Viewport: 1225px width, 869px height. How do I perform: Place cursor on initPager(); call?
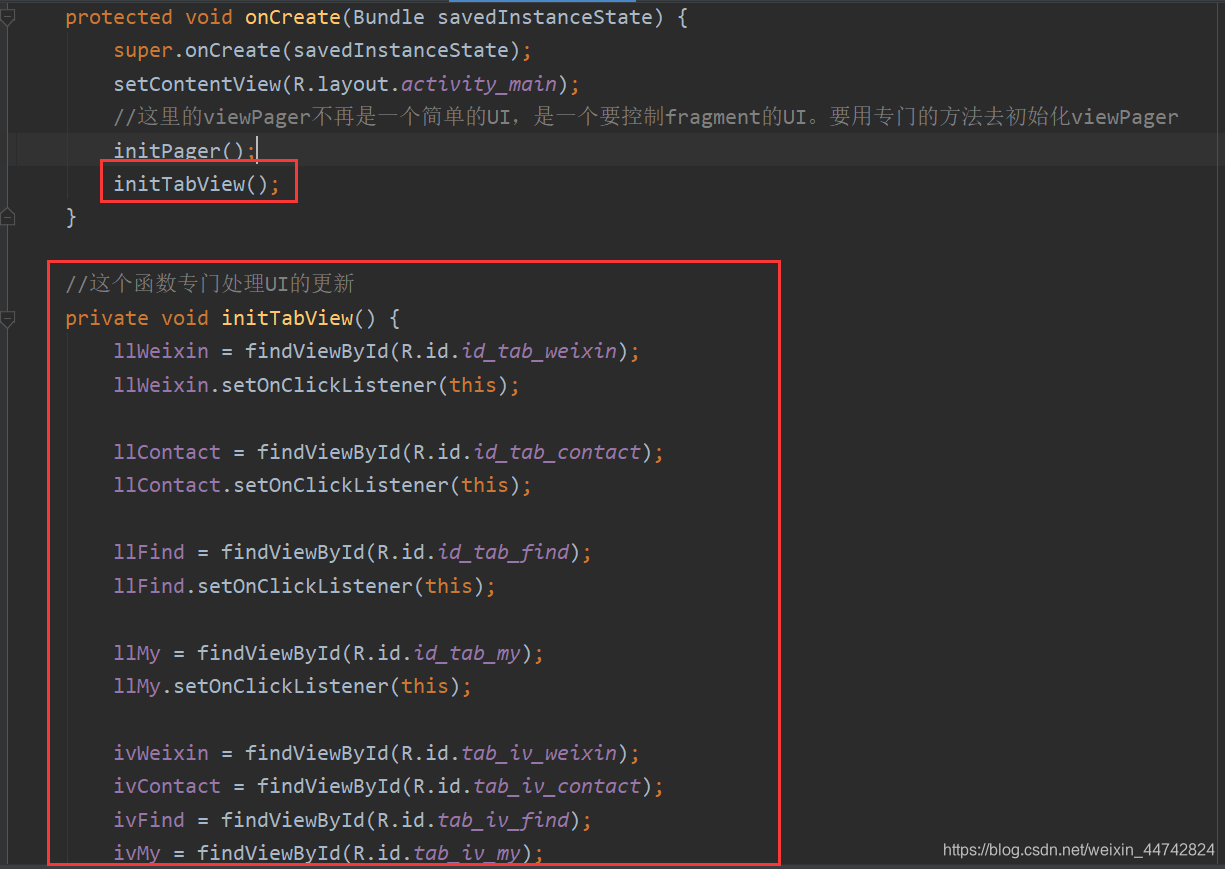coord(185,151)
